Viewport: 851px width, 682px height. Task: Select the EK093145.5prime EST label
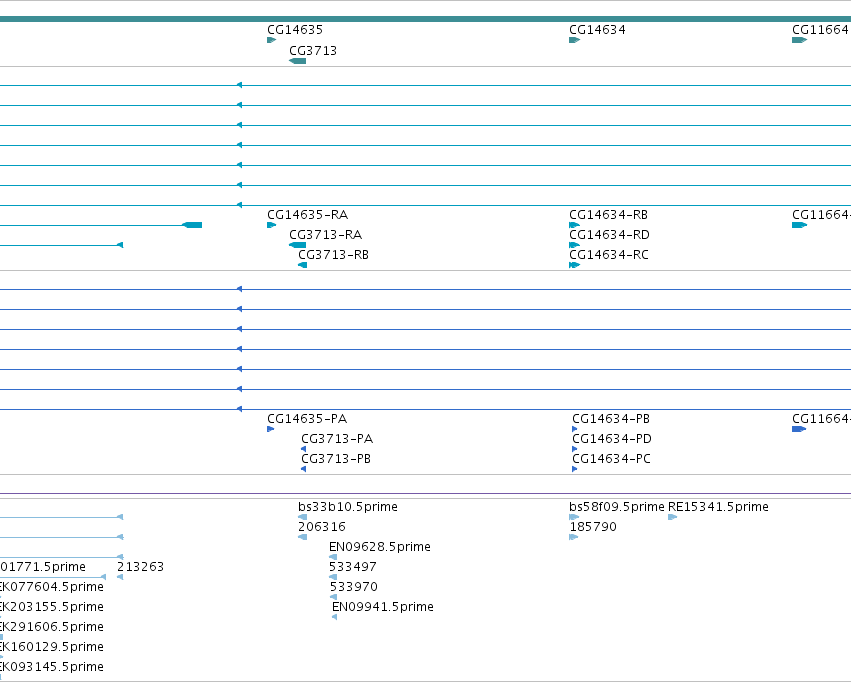[51, 667]
